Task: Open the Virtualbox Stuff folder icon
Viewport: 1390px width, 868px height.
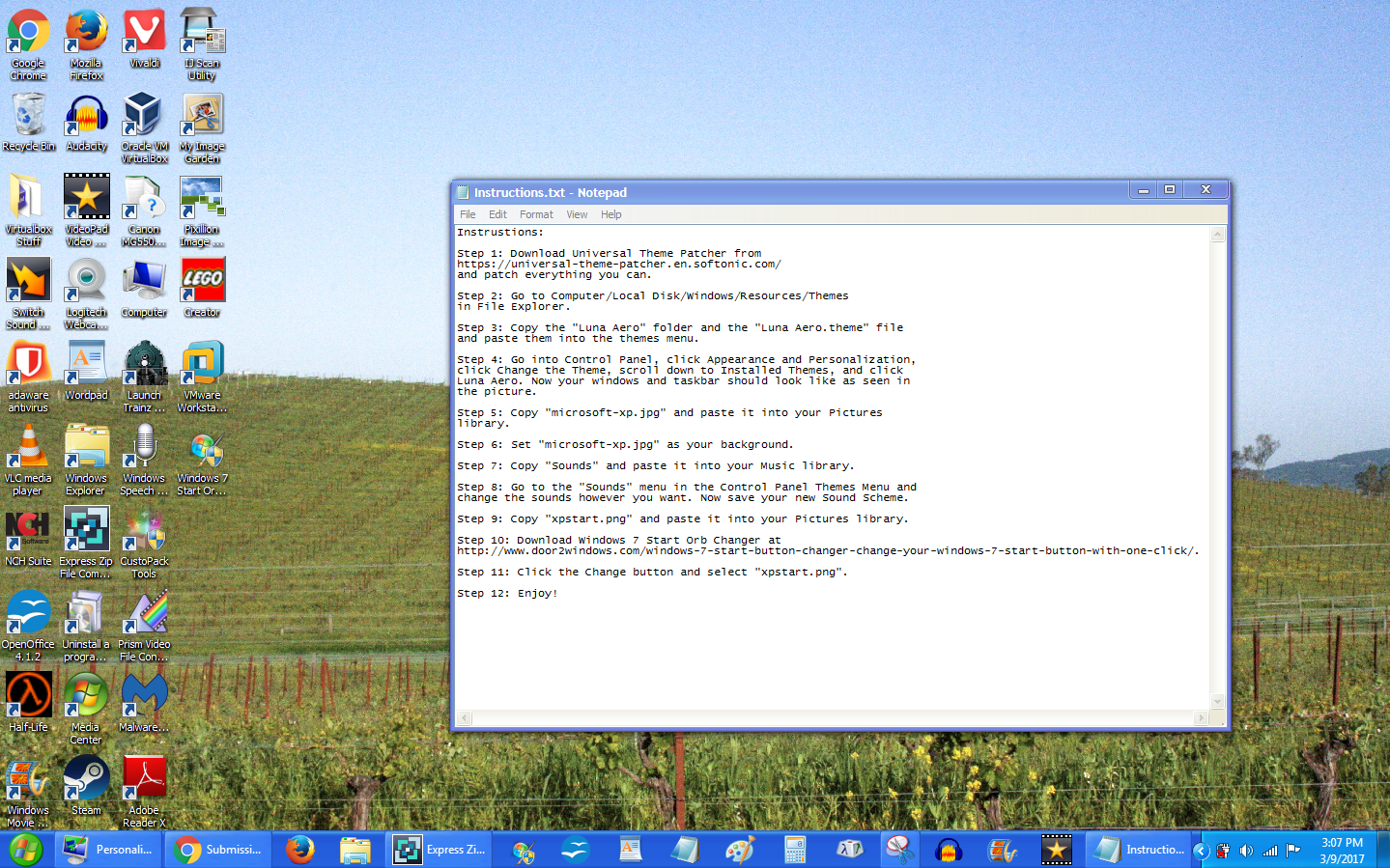Action: (x=28, y=210)
